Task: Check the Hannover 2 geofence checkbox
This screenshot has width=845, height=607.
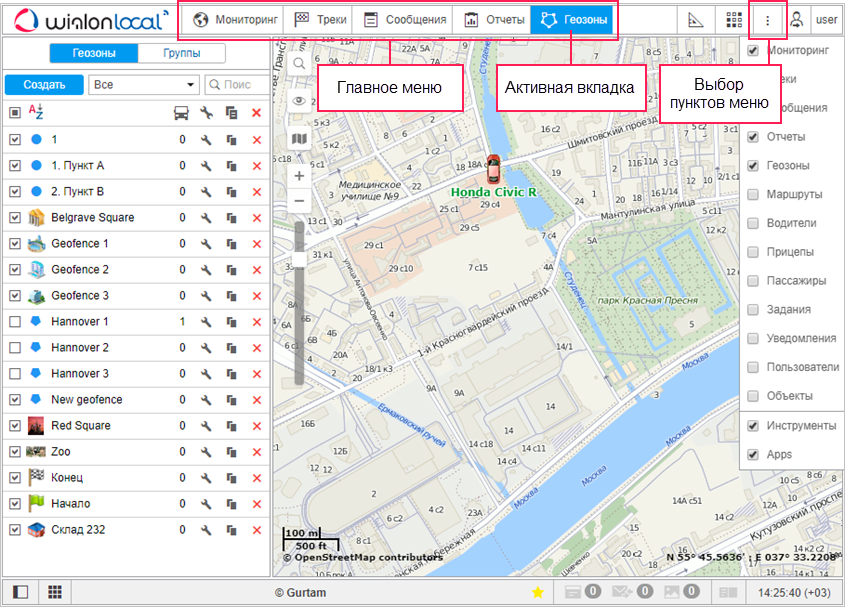Action: pos(15,348)
